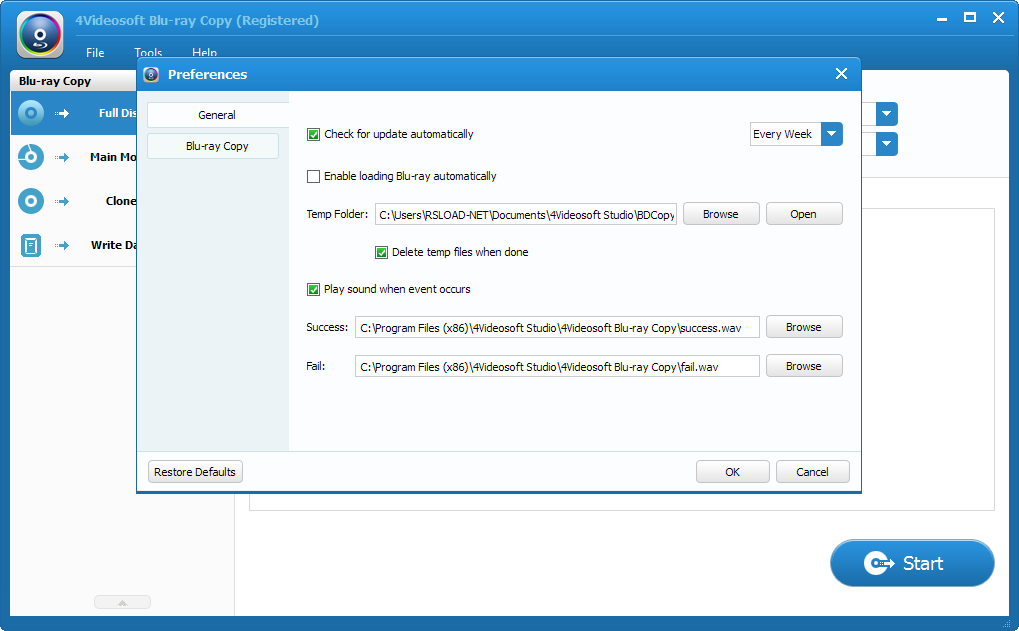Open the Every Week update frequency dropdown
The width and height of the screenshot is (1019, 631).
(x=832, y=134)
